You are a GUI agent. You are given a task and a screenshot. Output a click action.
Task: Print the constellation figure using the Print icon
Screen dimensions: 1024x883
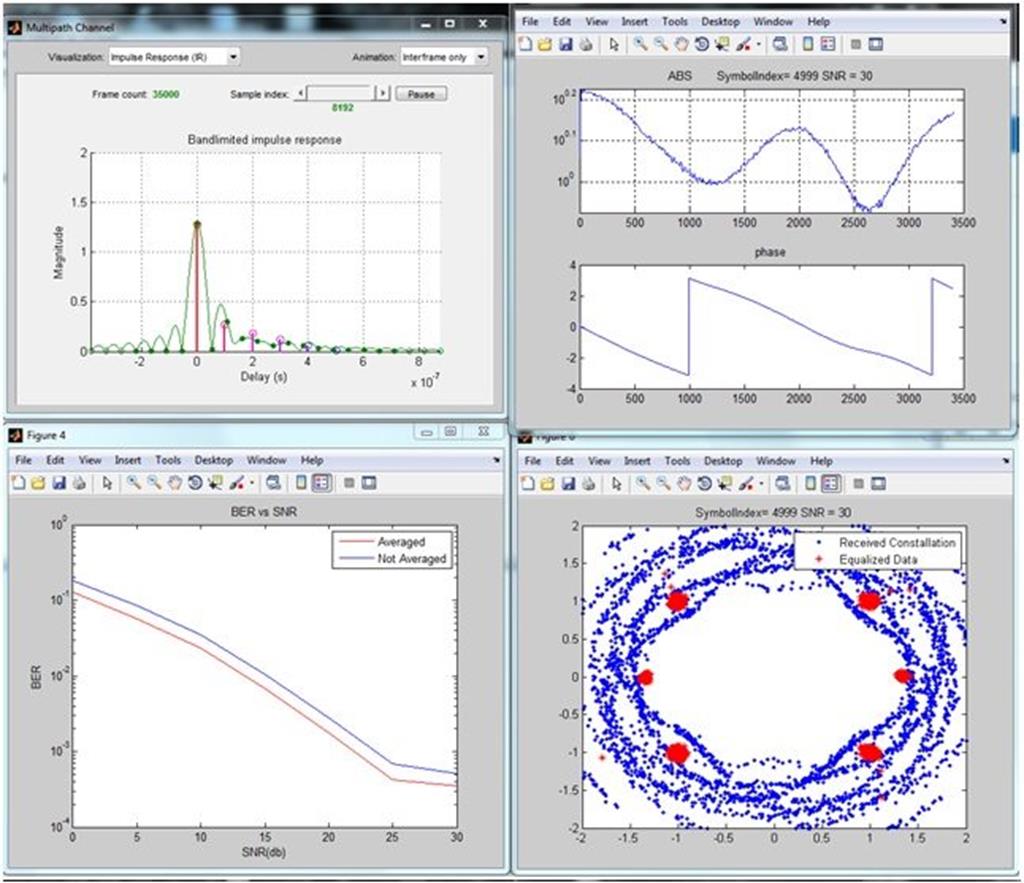point(587,483)
